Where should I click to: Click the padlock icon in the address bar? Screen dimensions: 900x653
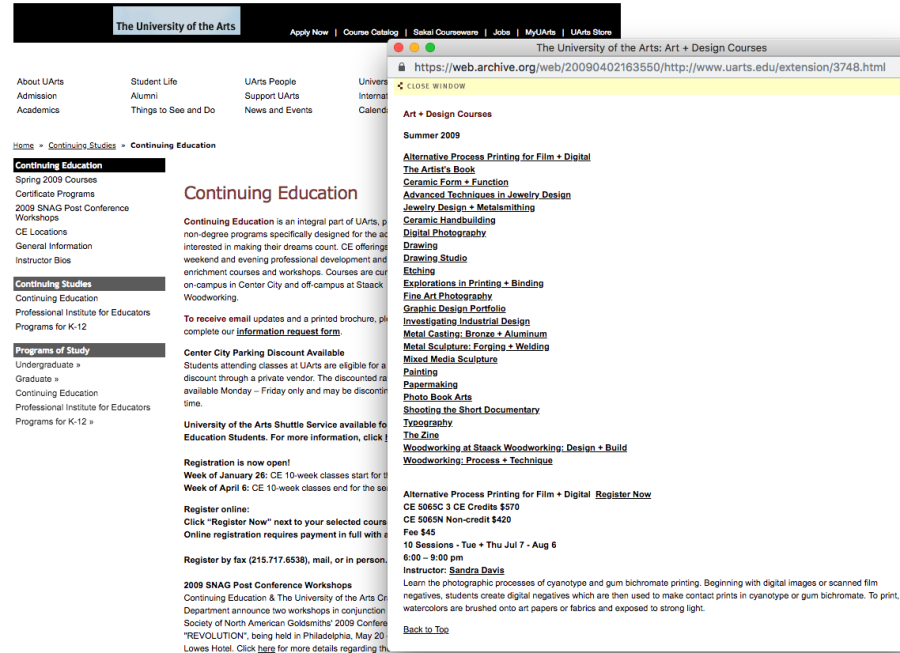(401, 67)
